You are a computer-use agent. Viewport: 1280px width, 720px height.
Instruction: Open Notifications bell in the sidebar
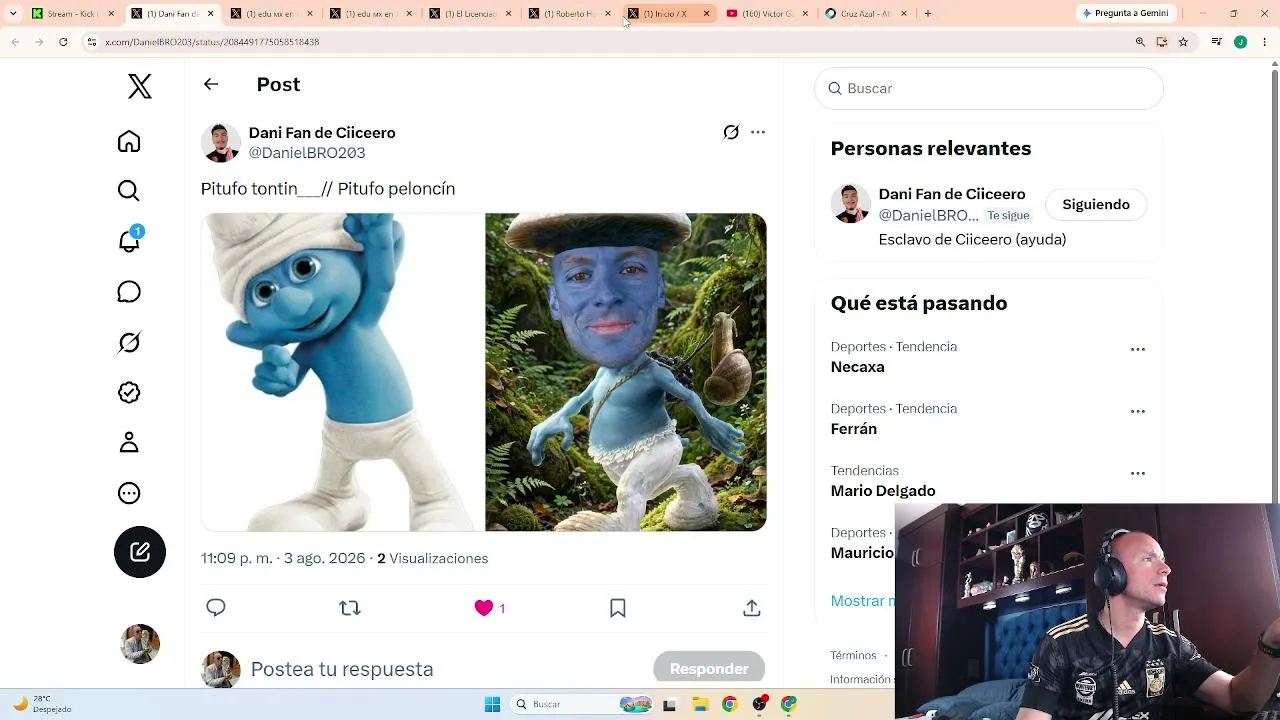tap(129, 241)
